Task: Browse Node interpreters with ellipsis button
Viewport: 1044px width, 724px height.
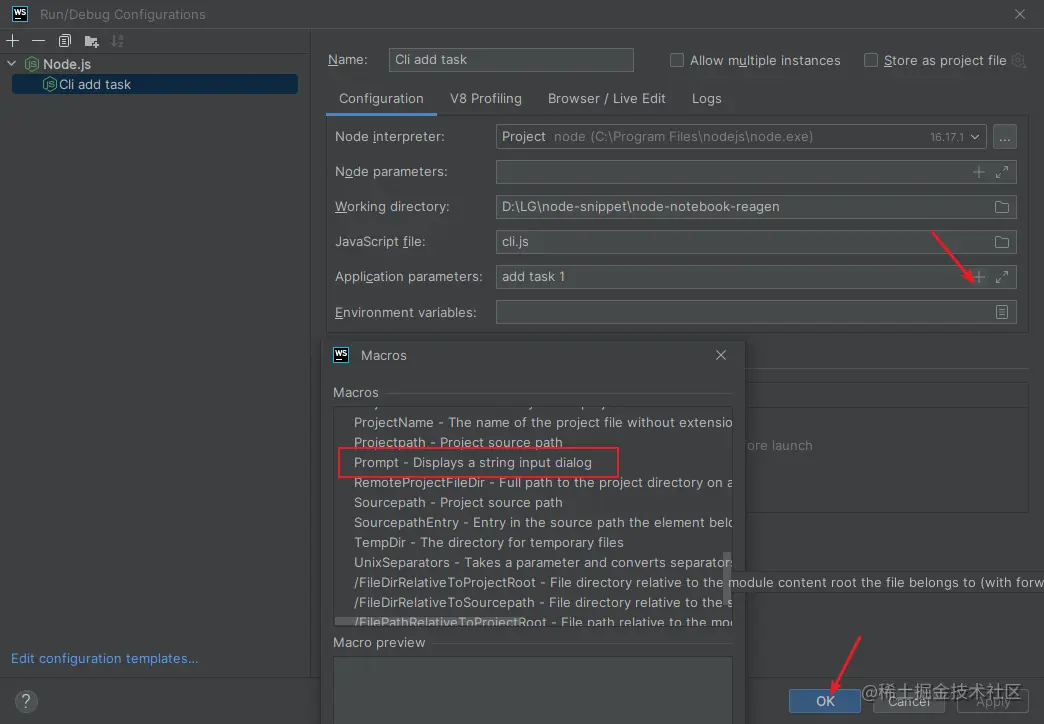Action: [x=1005, y=137]
